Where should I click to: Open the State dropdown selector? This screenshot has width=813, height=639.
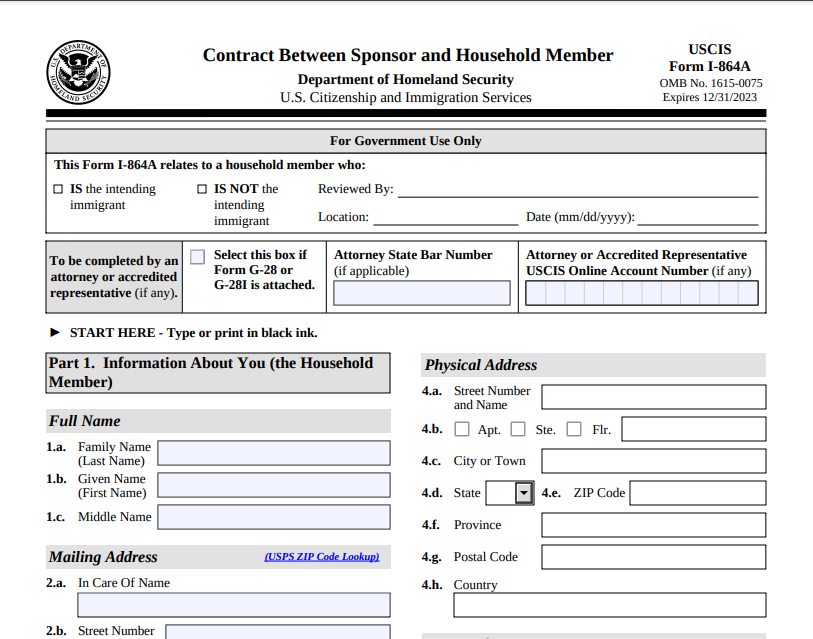tap(521, 493)
